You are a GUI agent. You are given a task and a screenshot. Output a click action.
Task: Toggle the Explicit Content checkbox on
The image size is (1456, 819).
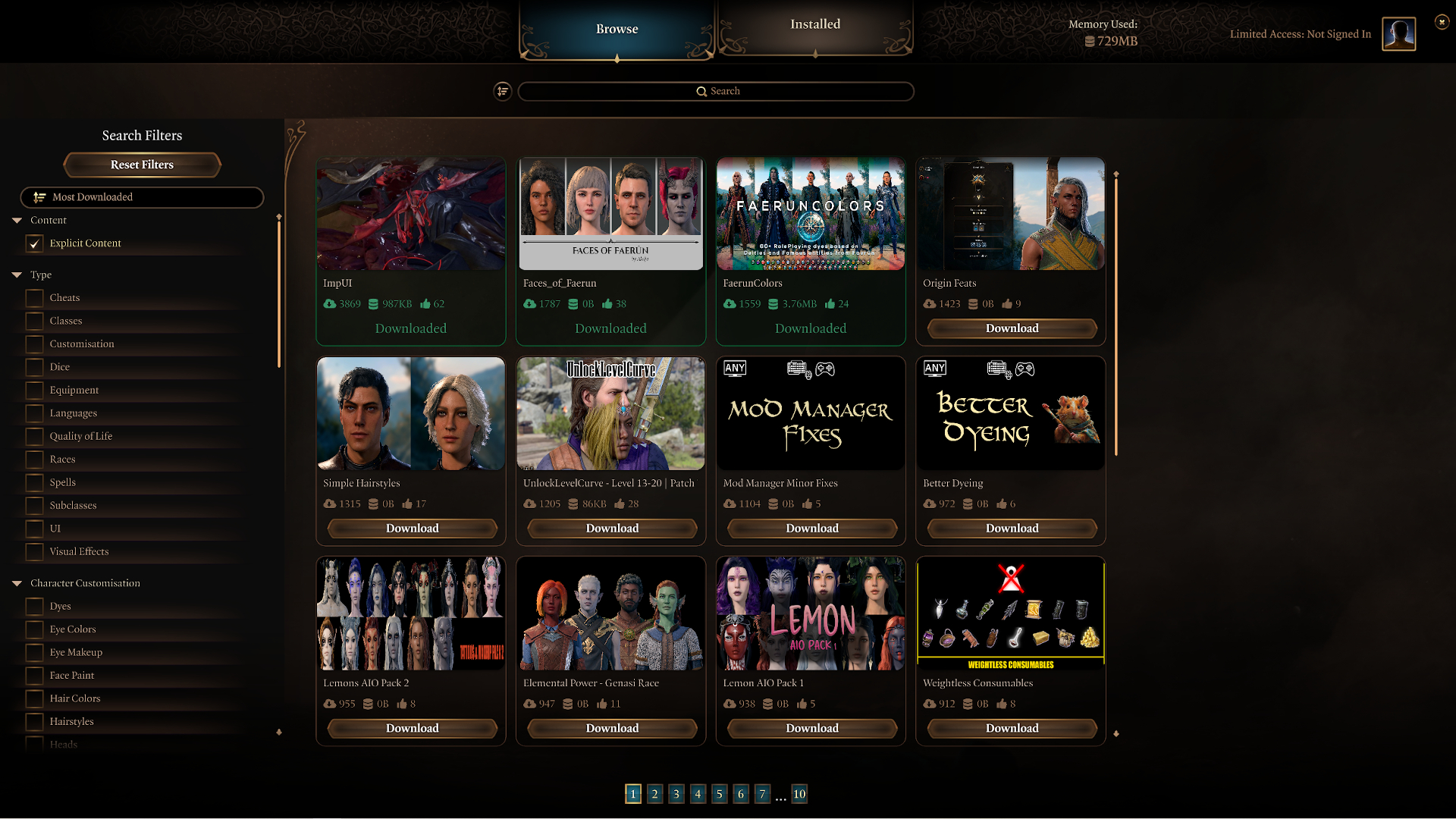tap(35, 243)
